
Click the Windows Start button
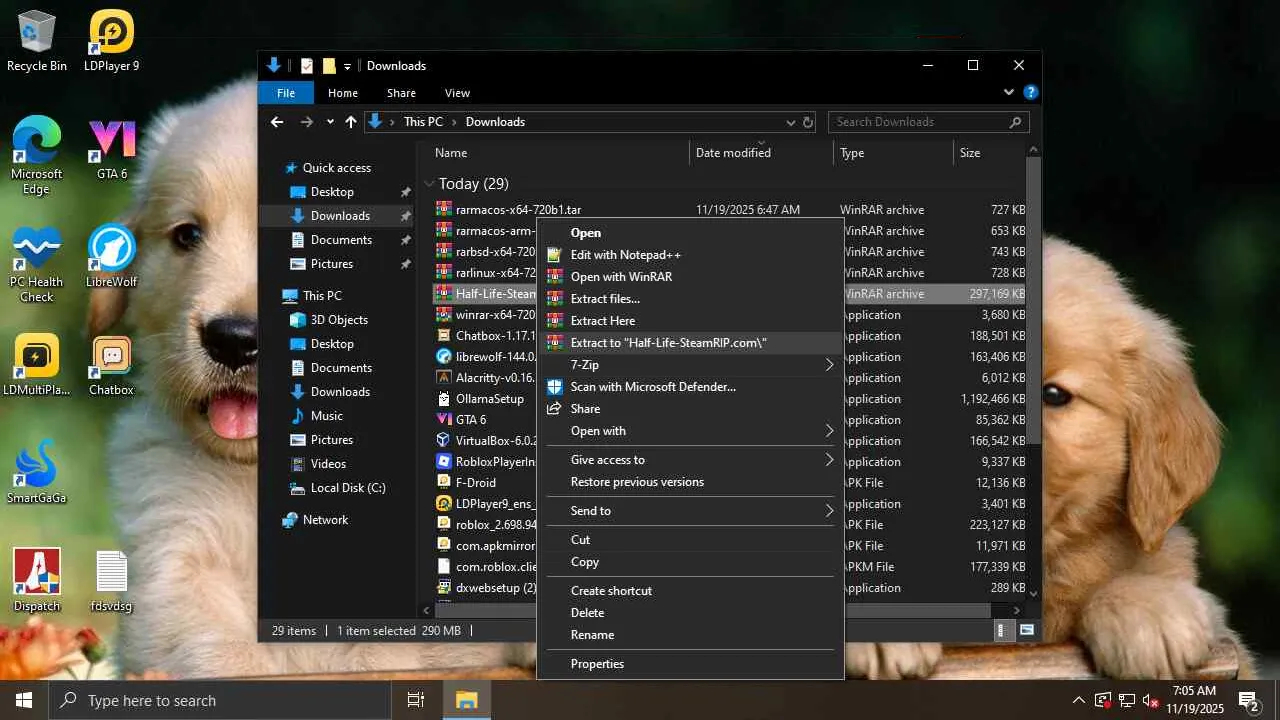point(24,700)
